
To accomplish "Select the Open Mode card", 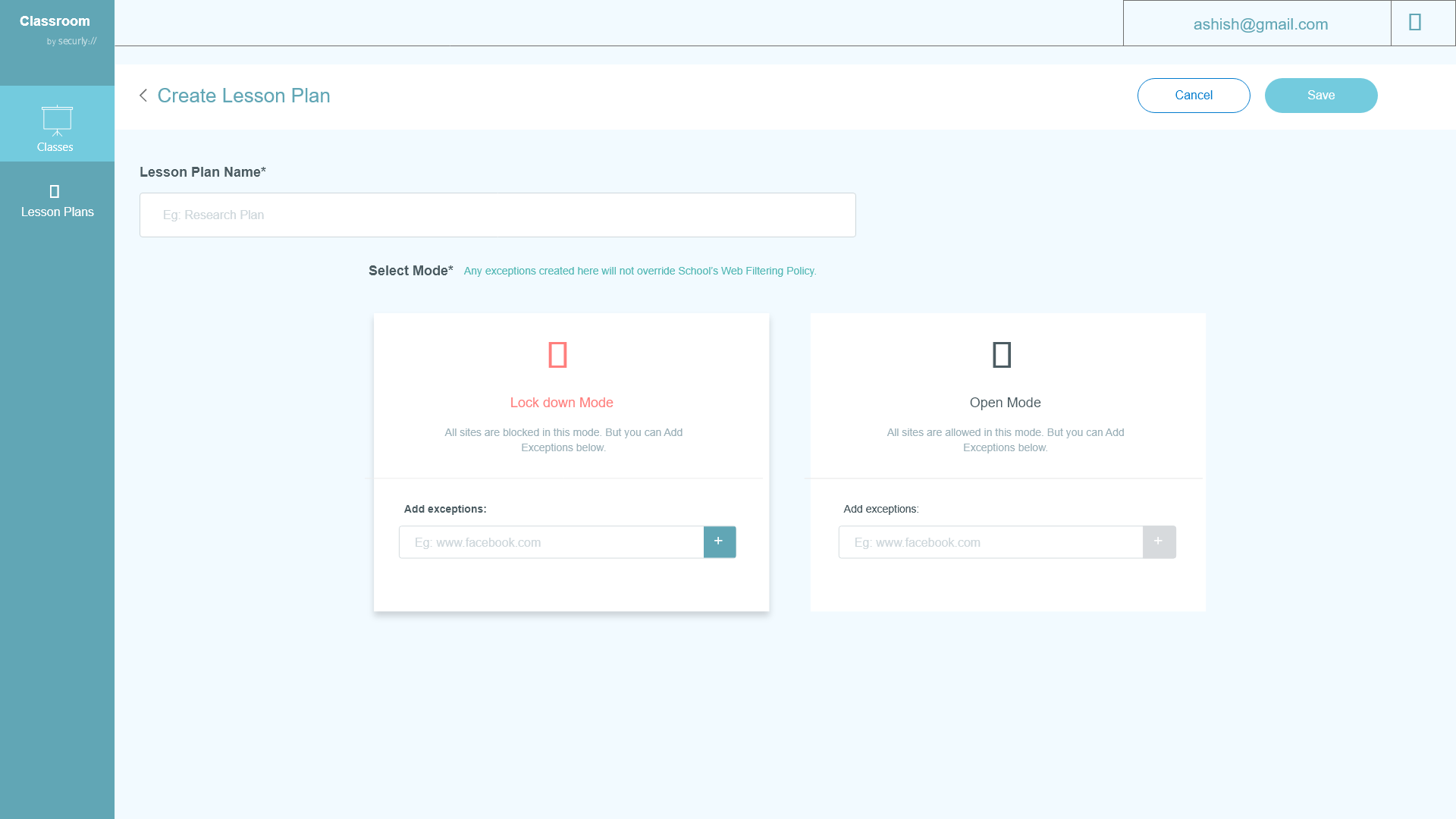I will (1007, 417).
